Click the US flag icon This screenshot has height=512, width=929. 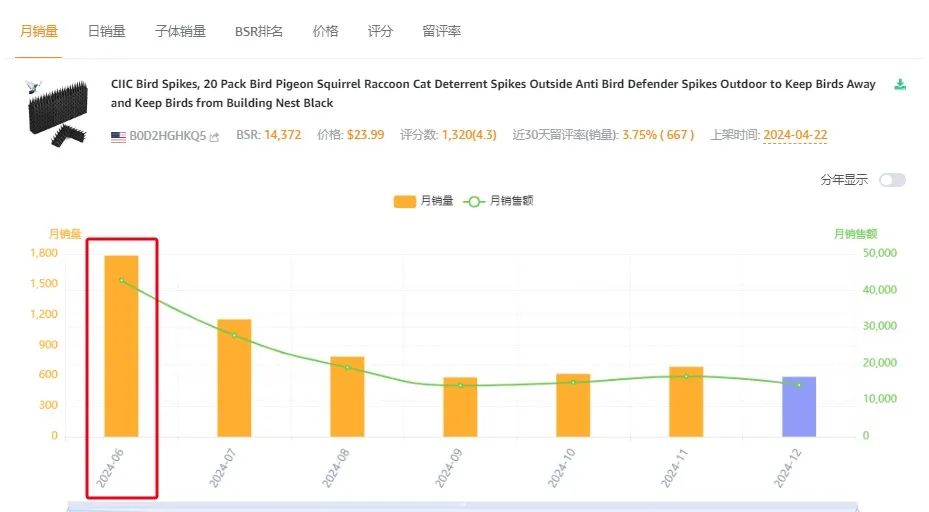pos(118,136)
